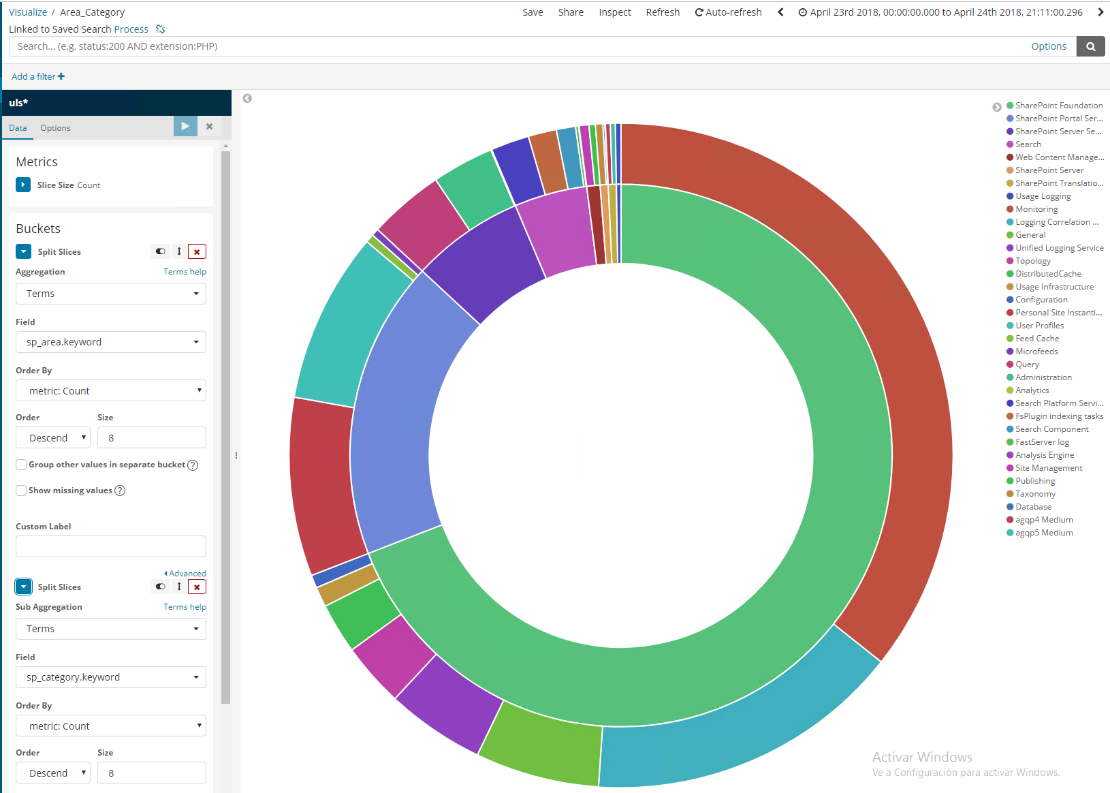Collapse the editor sidebar with the arrow icon
The height and width of the screenshot is (793, 1110).
(x=247, y=98)
